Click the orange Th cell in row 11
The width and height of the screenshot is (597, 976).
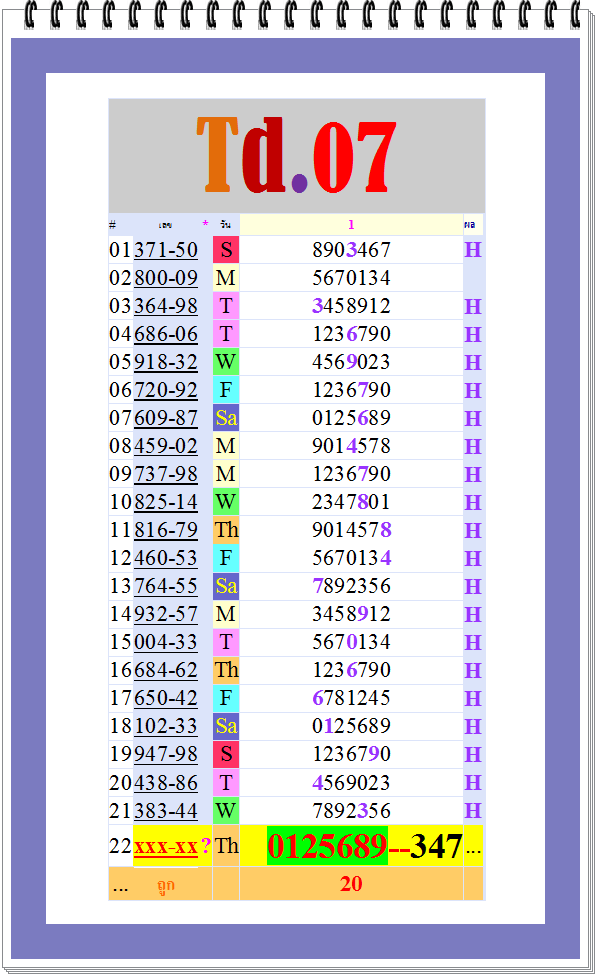(x=226, y=530)
